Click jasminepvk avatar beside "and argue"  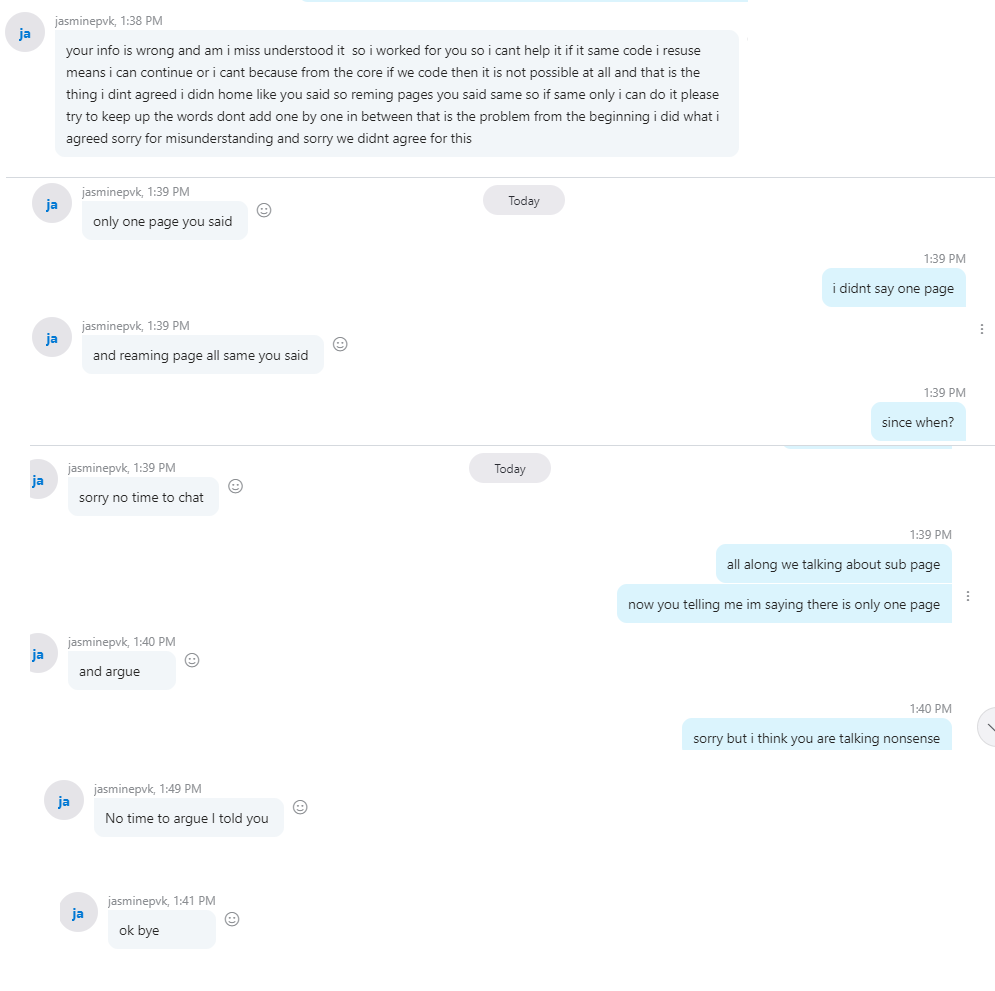[x=43, y=653]
